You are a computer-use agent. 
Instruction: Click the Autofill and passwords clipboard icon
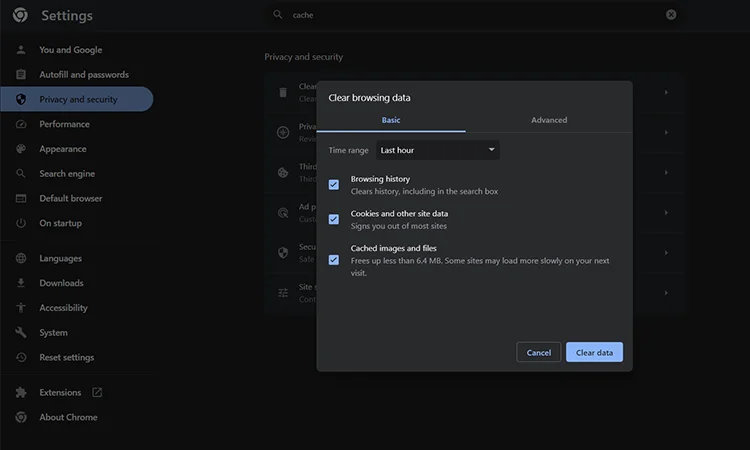click(x=21, y=75)
